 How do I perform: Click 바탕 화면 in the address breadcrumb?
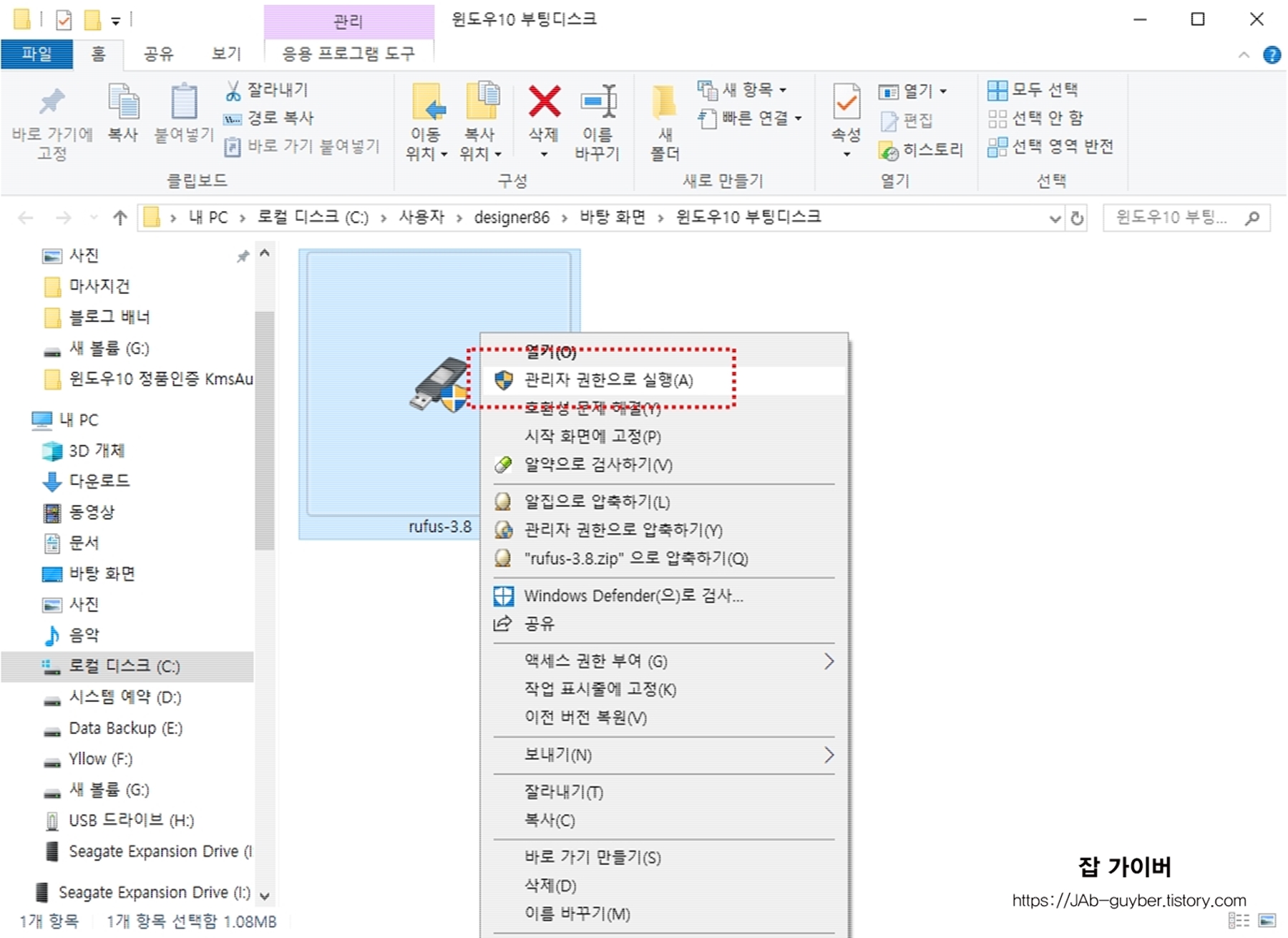[613, 218]
